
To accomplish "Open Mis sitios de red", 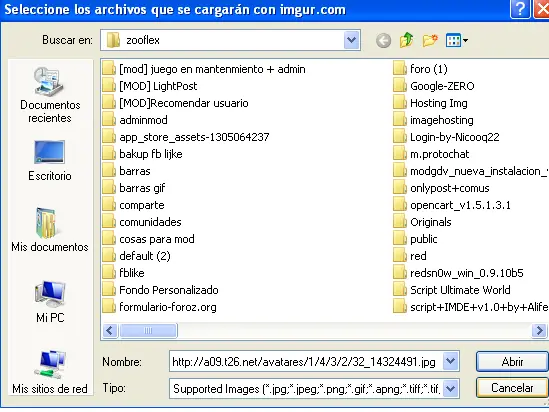I will click(50, 372).
